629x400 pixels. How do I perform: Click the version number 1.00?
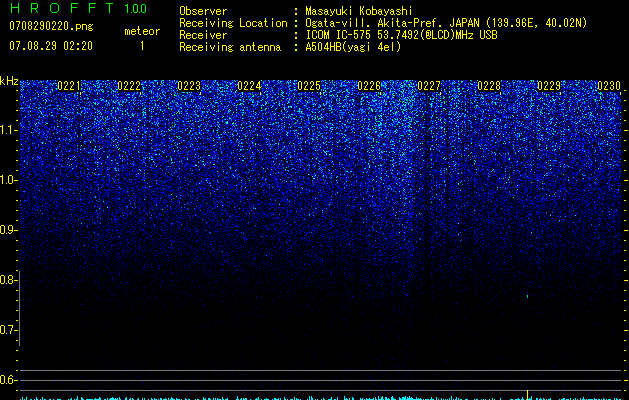click(136, 8)
